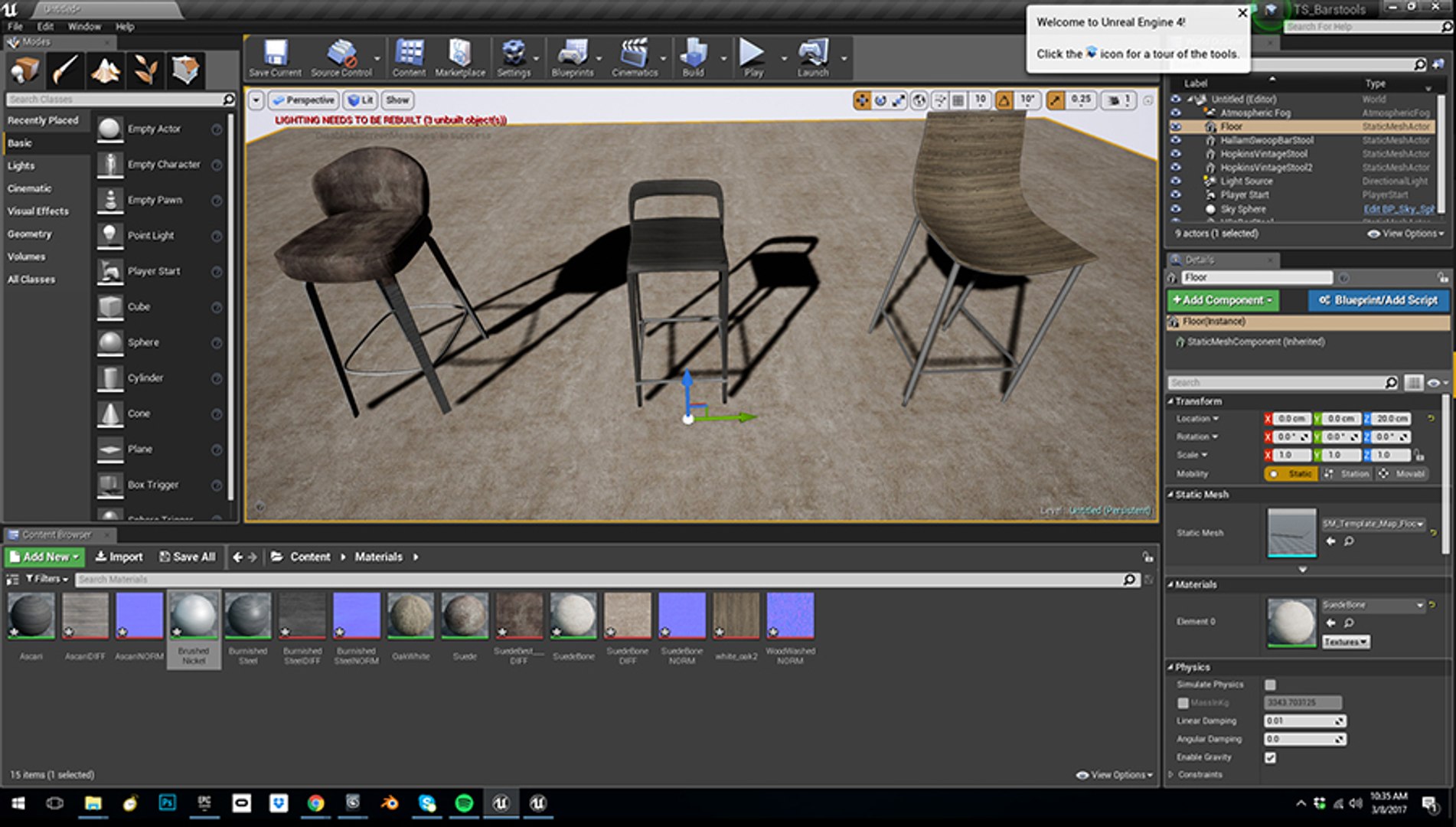Screen dimensions: 1456x827
Task: Select the Place mode icon
Action: (24, 70)
